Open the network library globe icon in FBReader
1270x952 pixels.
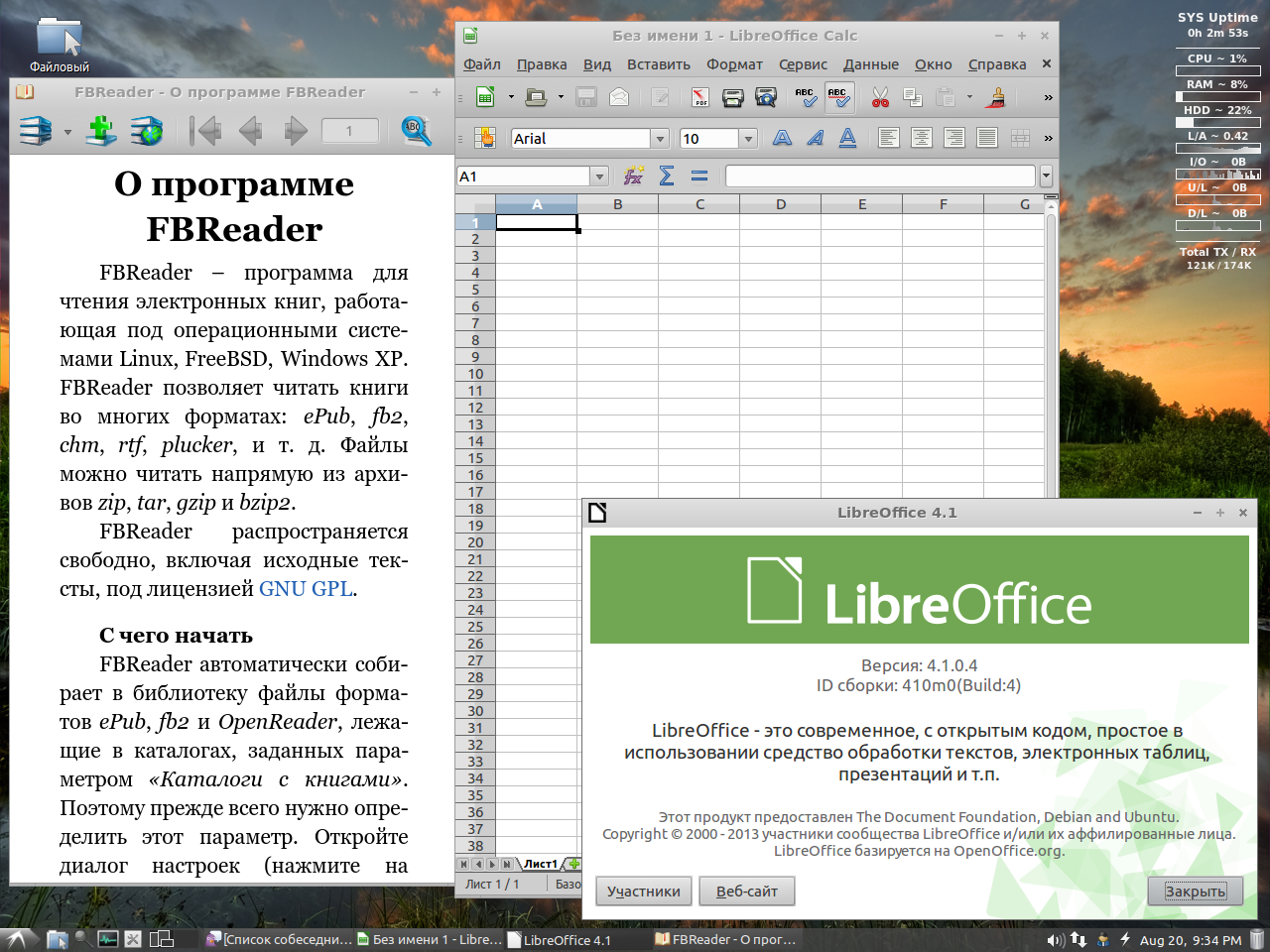[147, 131]
